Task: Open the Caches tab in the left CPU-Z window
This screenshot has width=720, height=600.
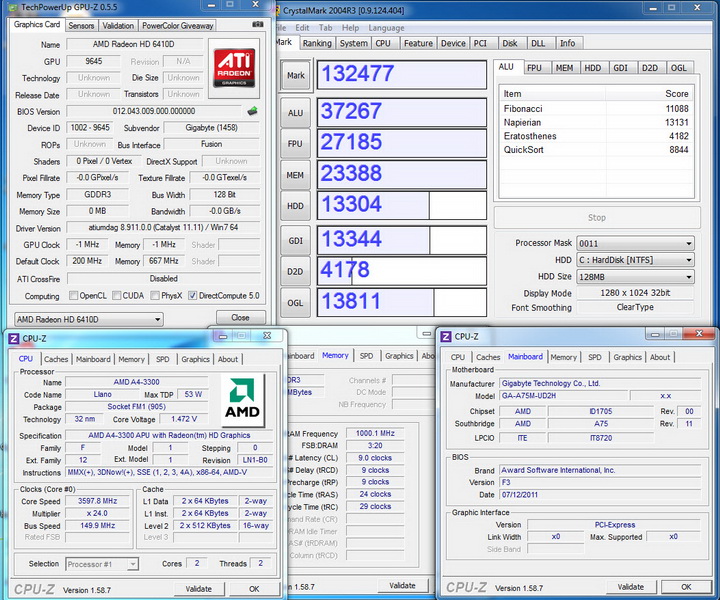Action: pyautogui.click(x=56, y=359)
